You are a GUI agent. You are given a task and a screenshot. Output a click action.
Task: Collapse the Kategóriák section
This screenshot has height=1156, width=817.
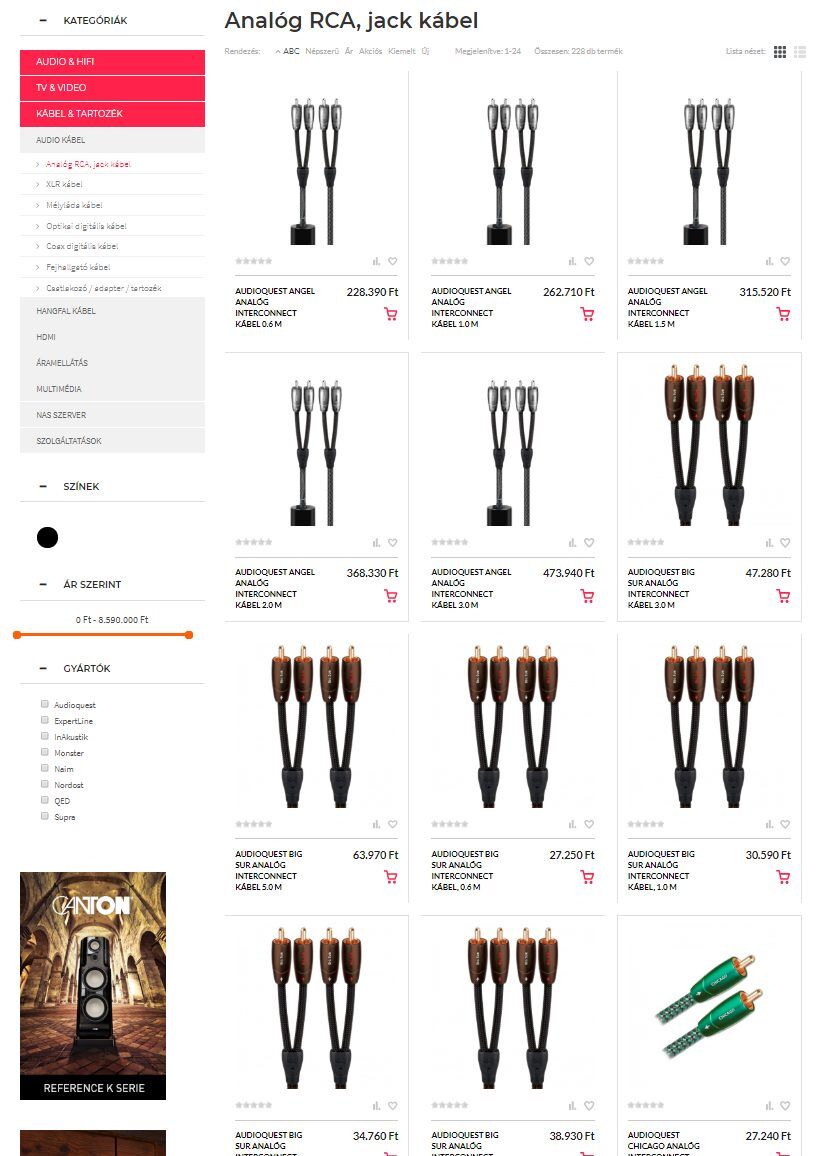(x=43, y=21)
